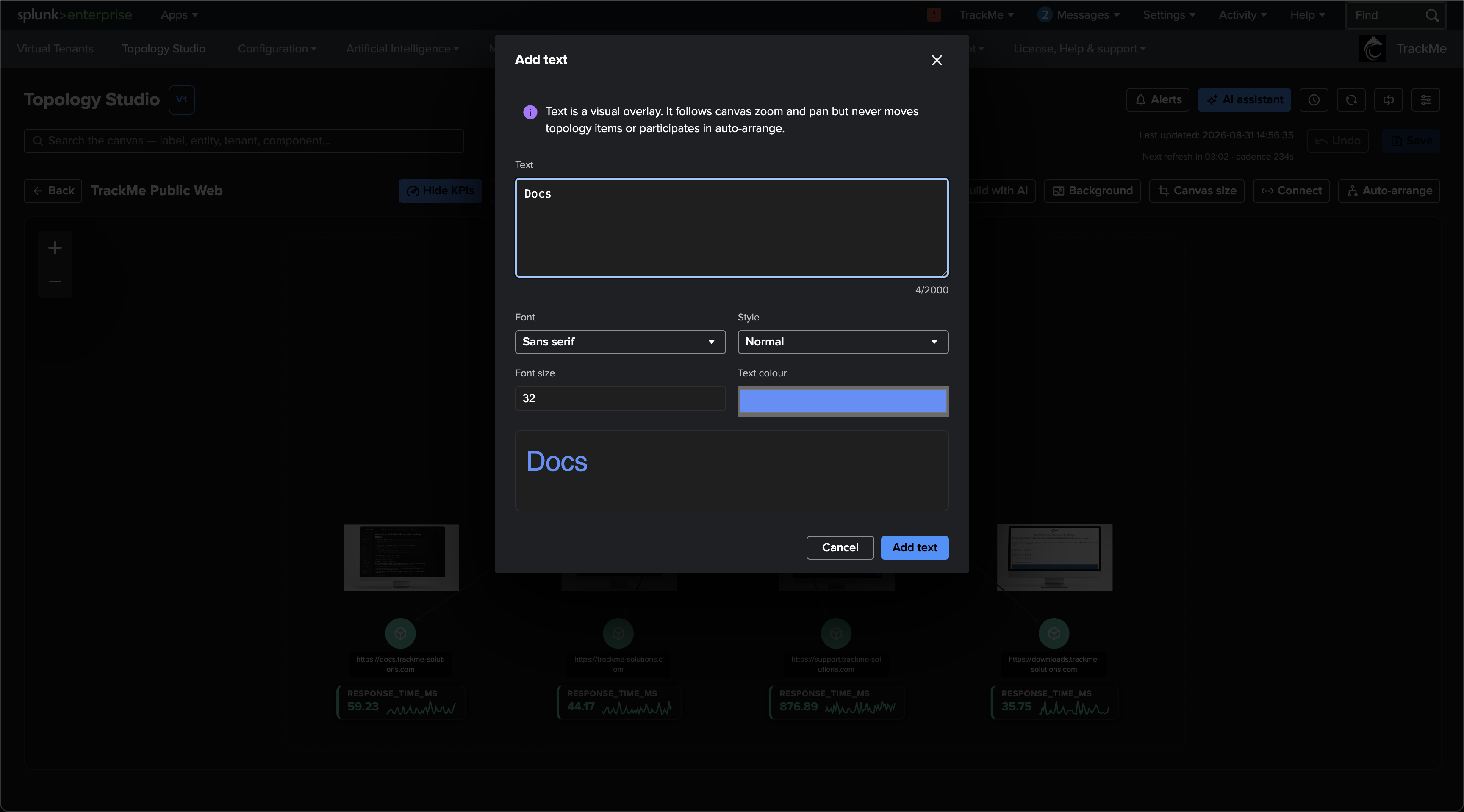Click the Background image button
Viewport: 1464px width, 812px height.
pos(1092,191)
